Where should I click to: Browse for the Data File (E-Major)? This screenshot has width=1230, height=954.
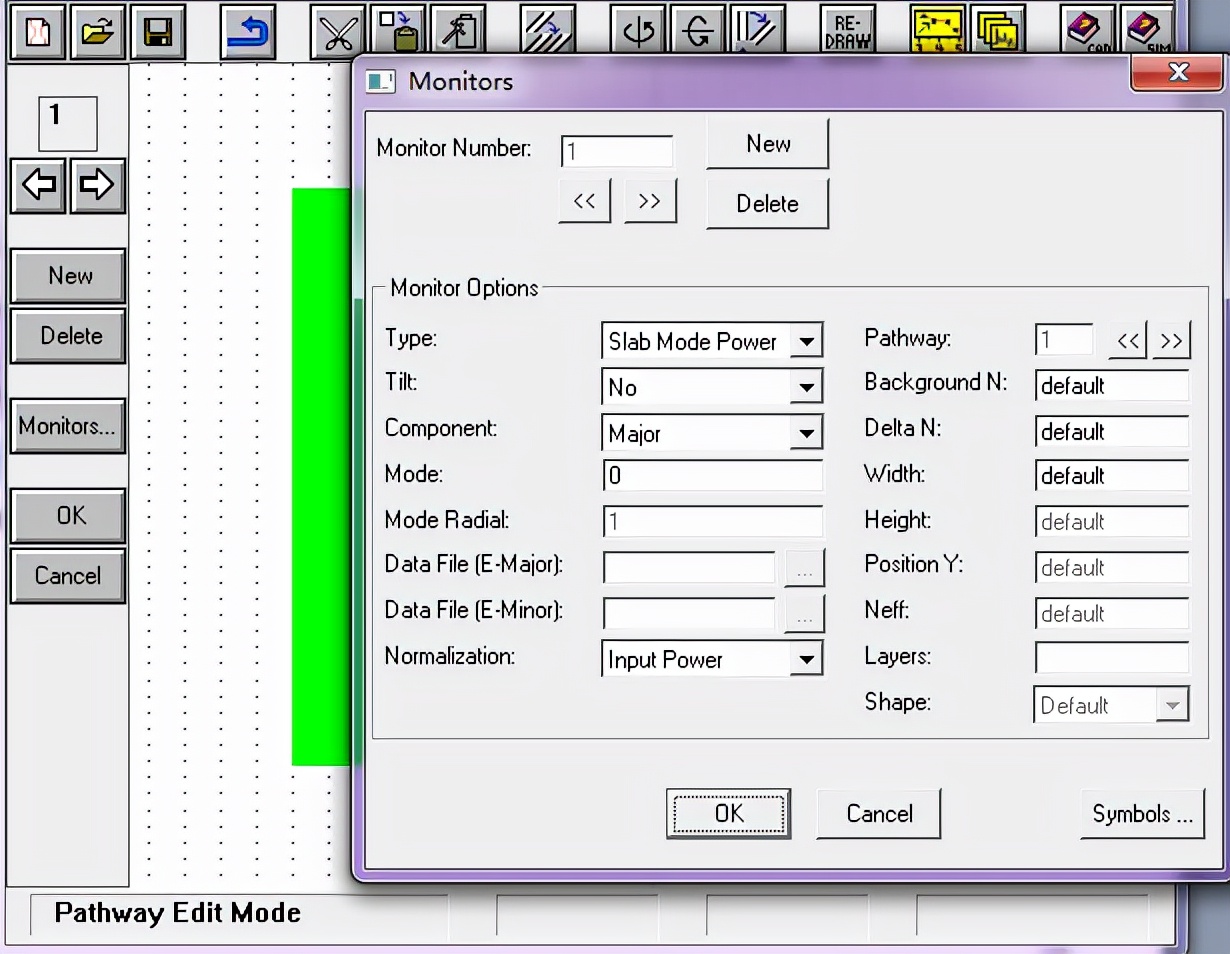point(805,568)
